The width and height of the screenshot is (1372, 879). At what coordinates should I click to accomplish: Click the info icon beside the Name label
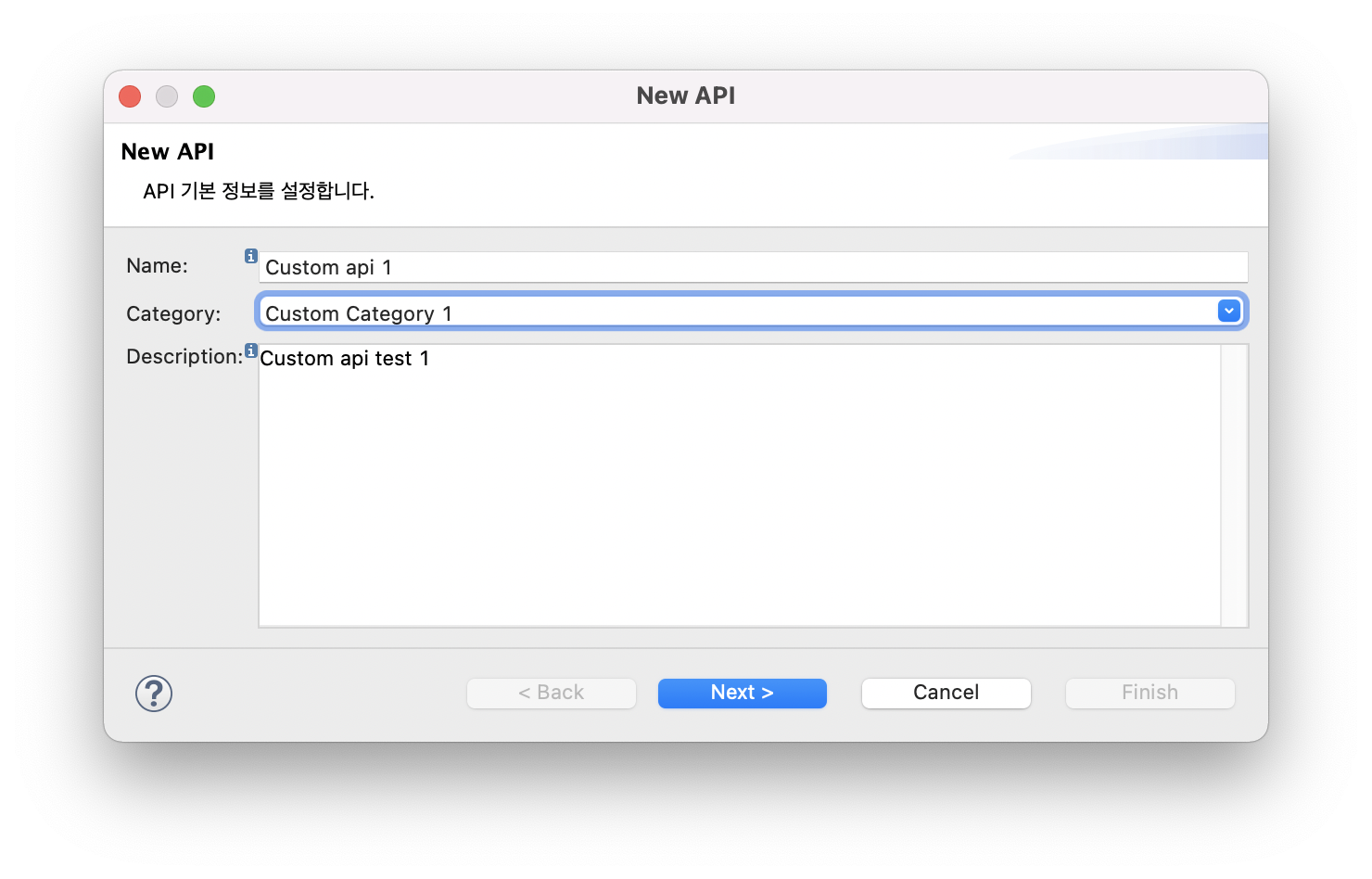click(250, 256)
